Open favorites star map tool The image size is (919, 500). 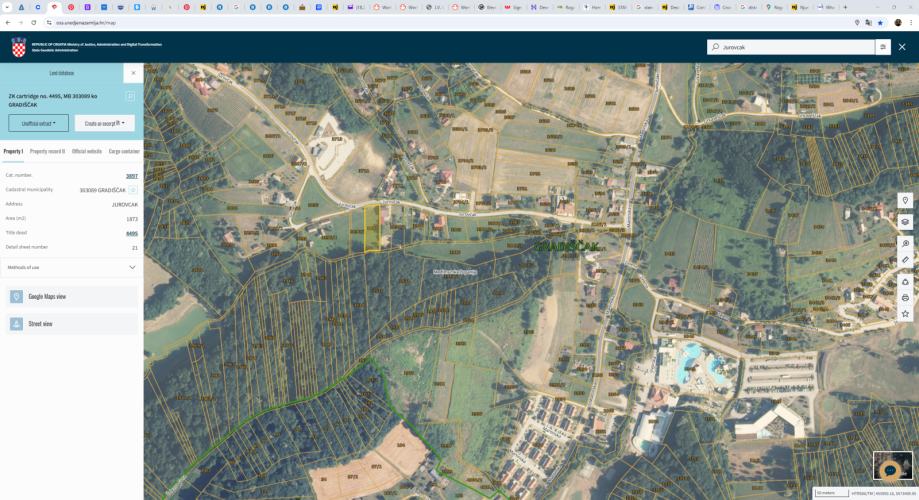(x=905, y=314)
